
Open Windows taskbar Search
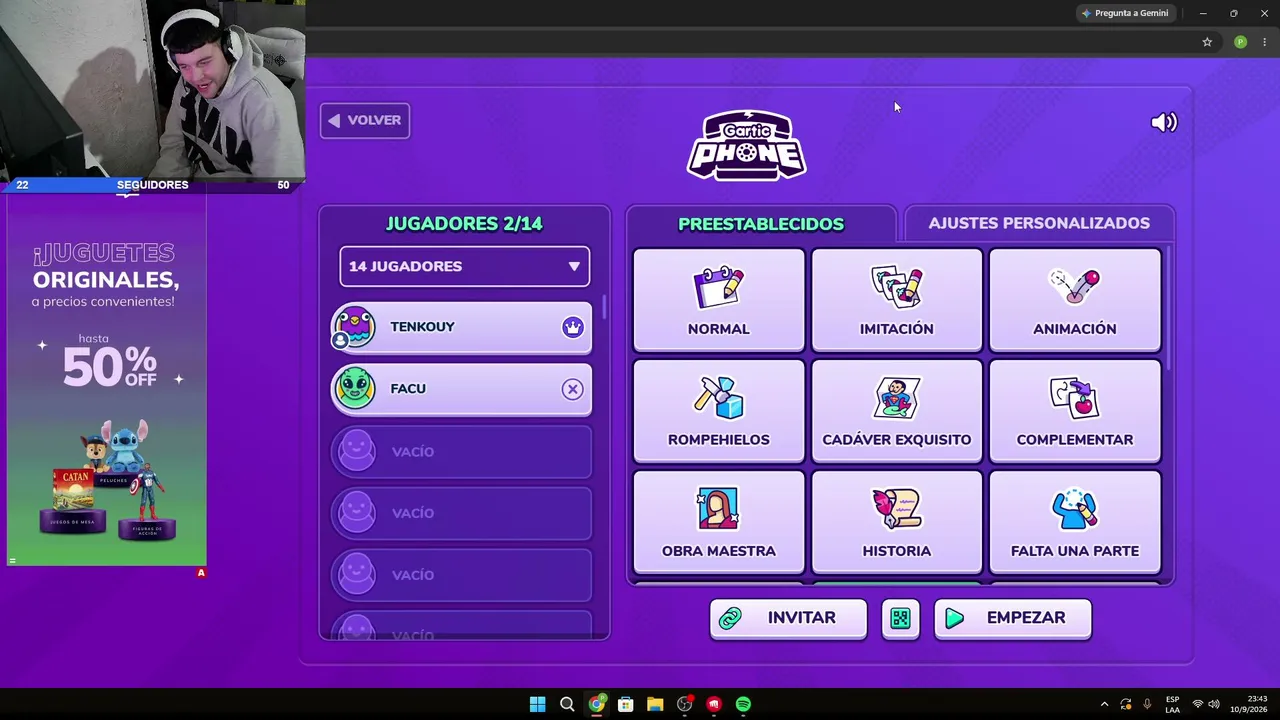click(x=567, y=704)
